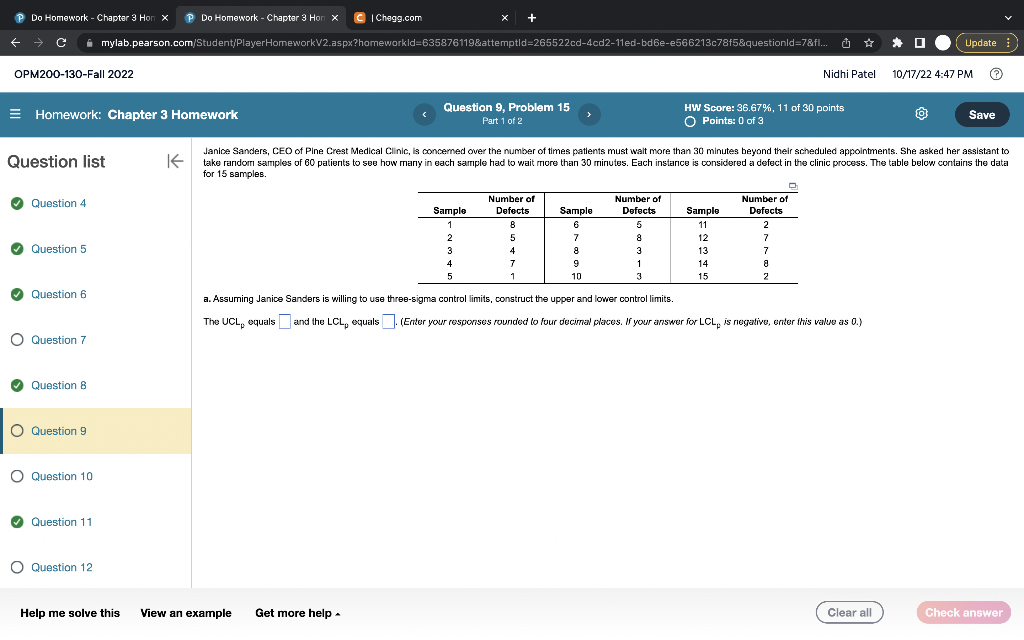
Task: Click the data table popout icon
Action: tap(793, 186)
